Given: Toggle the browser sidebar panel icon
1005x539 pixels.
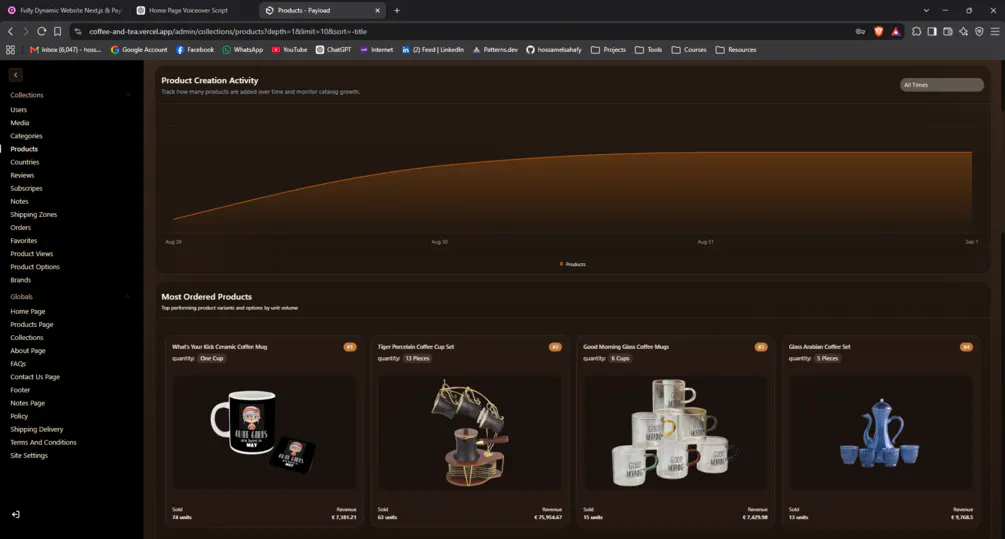Looking at the screenshot, I should [x=932, y=31].
